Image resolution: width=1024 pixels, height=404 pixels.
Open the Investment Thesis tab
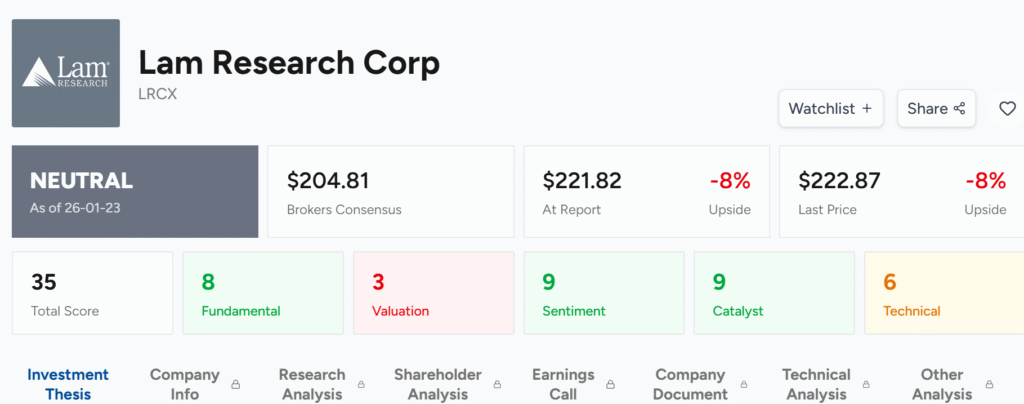(x=68, y=384)
